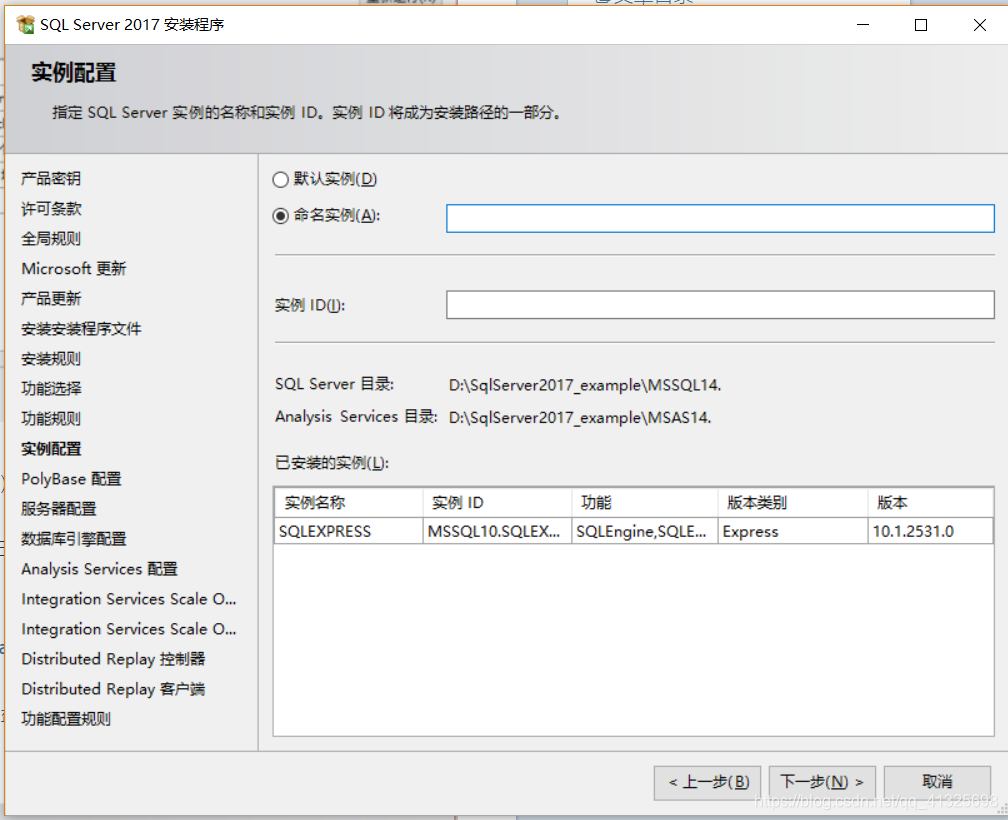Click the SQL Server installer title bar icon
The image size is (1008, 820).
(26, 25)
